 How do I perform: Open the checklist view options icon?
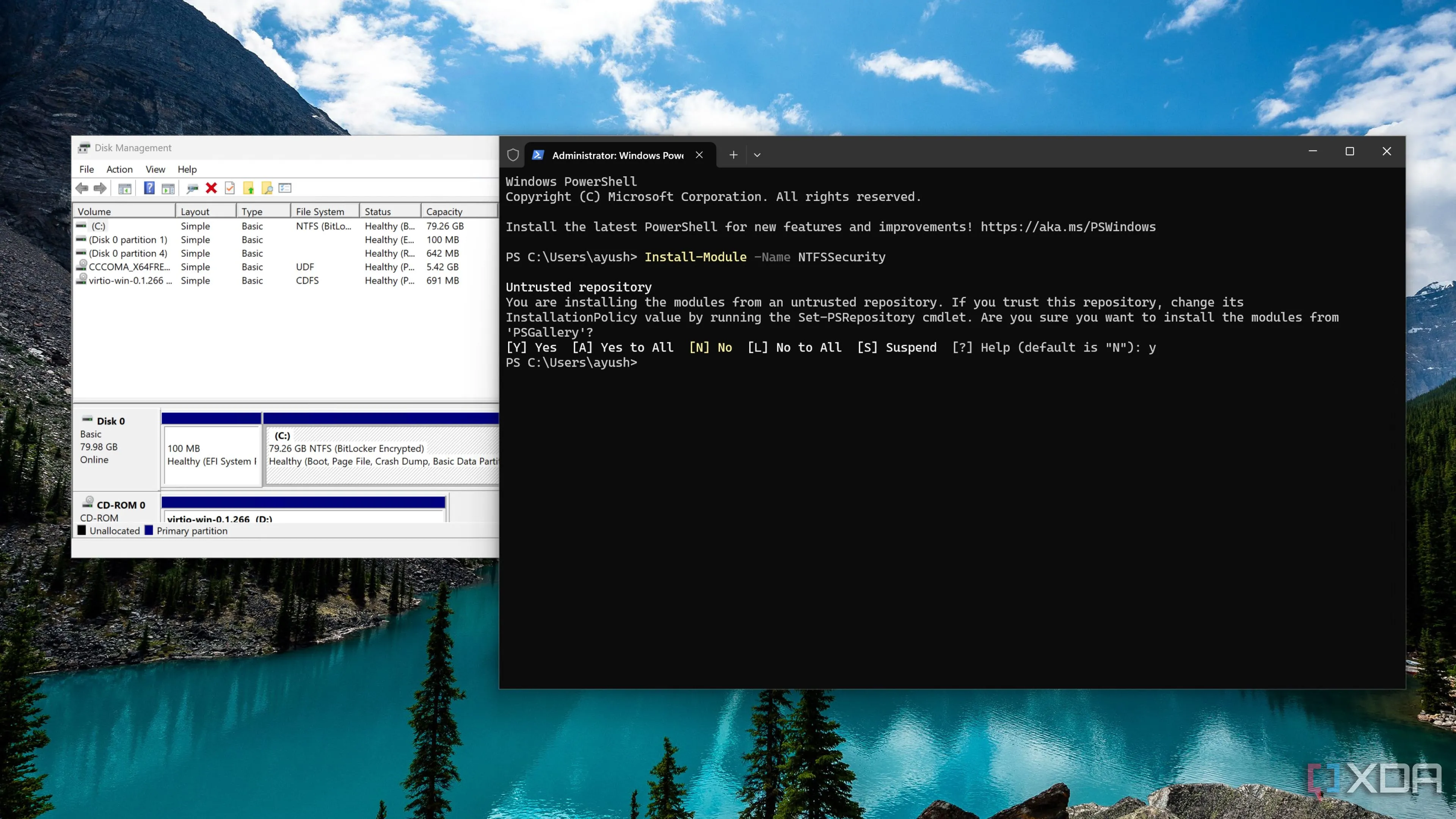click(x=285, y=188)
